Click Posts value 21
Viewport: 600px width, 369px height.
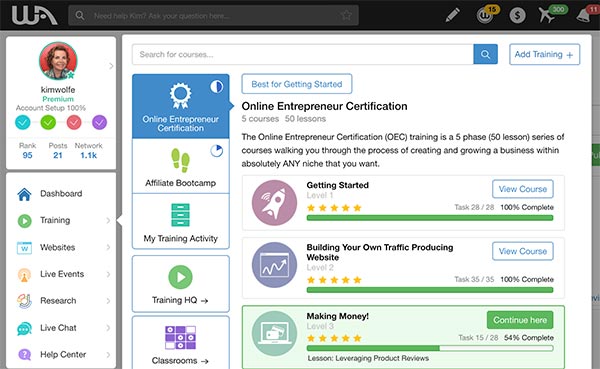(58, 155)
